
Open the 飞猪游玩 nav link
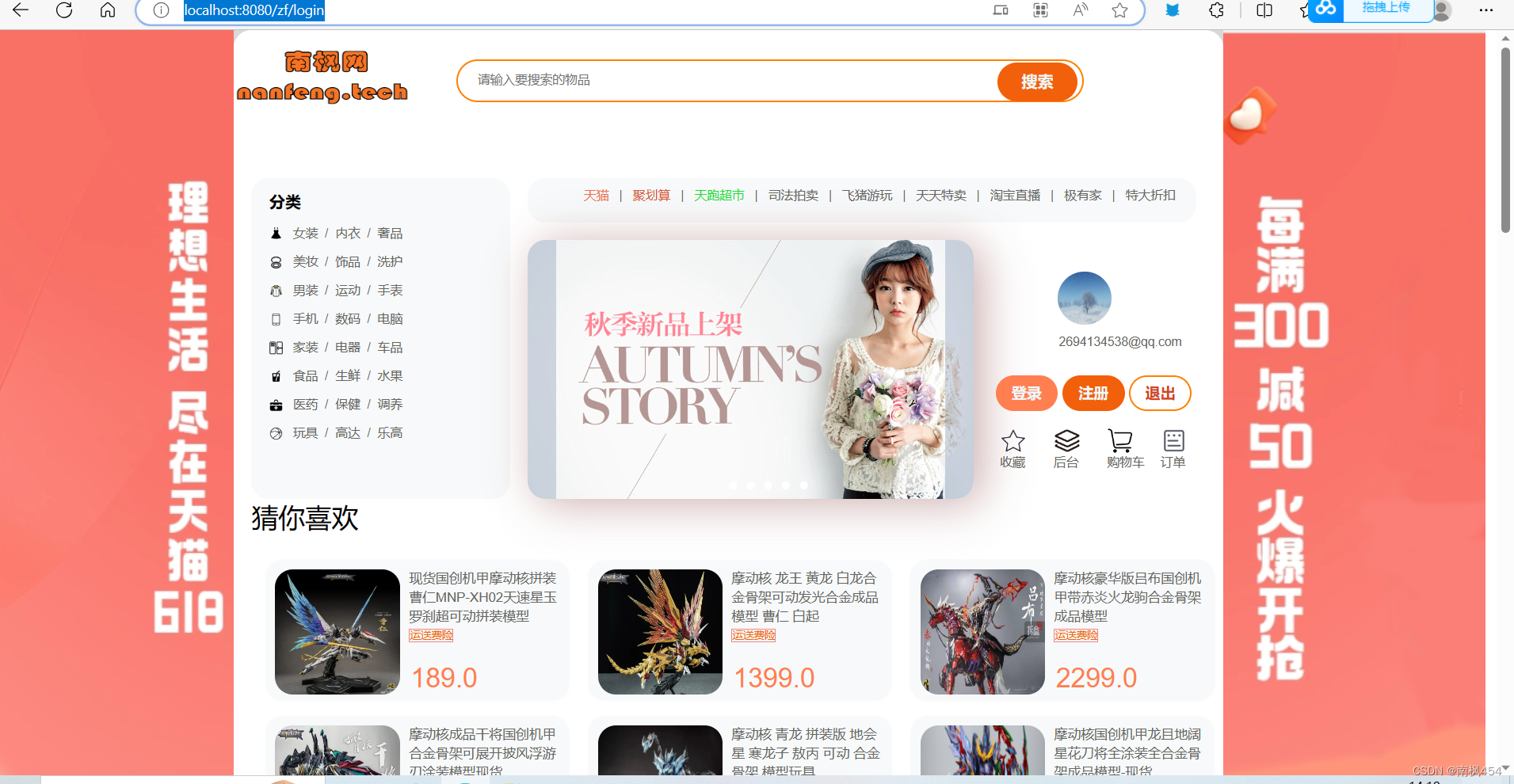tap(867, 196)
